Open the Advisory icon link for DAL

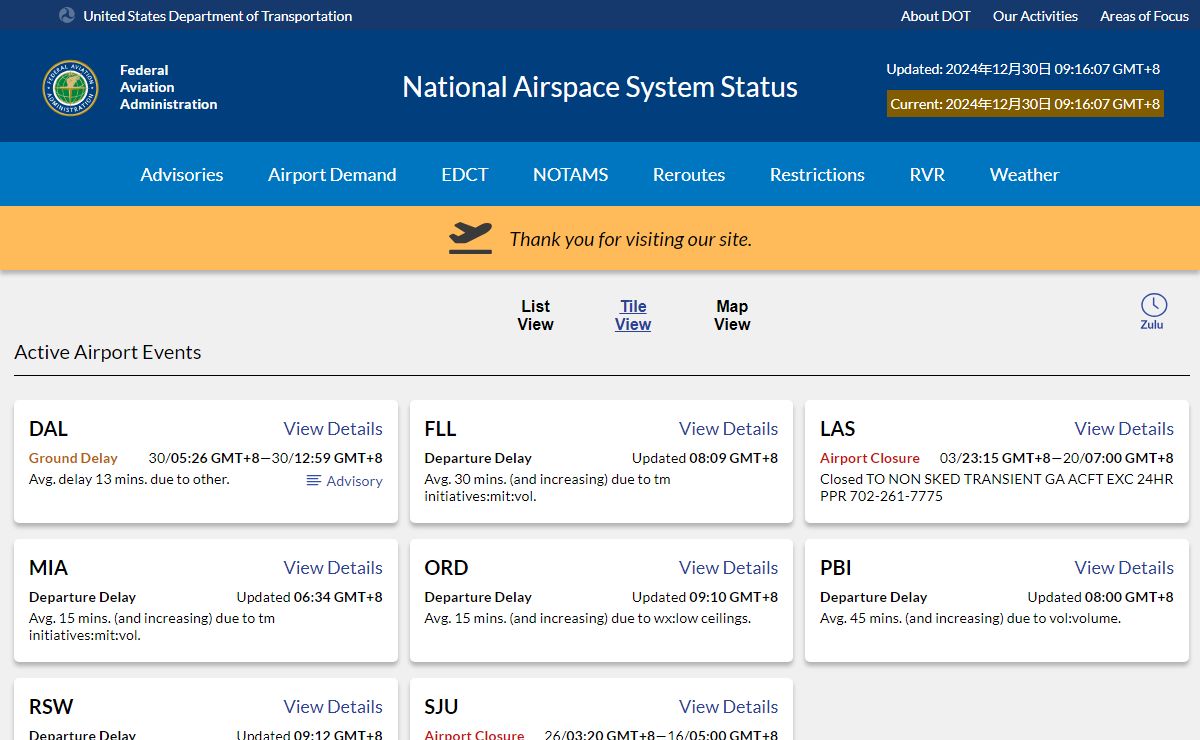[x=344, y=481]
